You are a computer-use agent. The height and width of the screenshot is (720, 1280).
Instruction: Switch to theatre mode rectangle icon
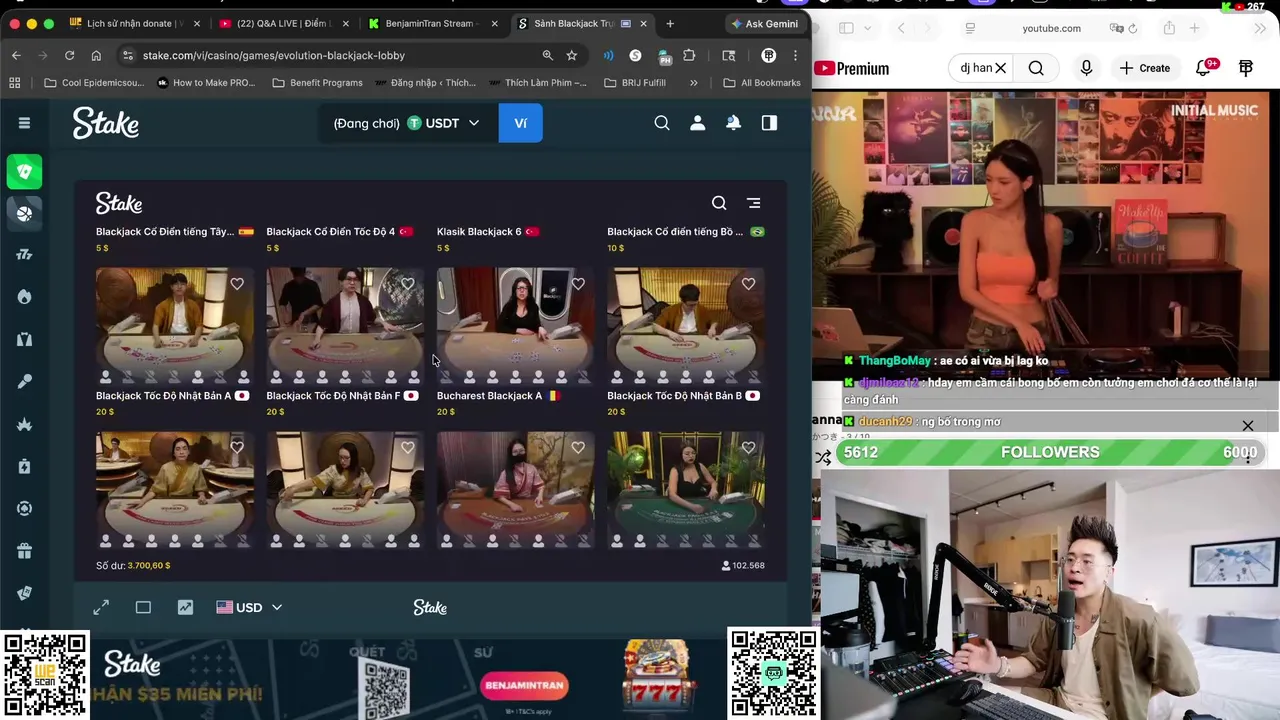click(x=143, y=607)
